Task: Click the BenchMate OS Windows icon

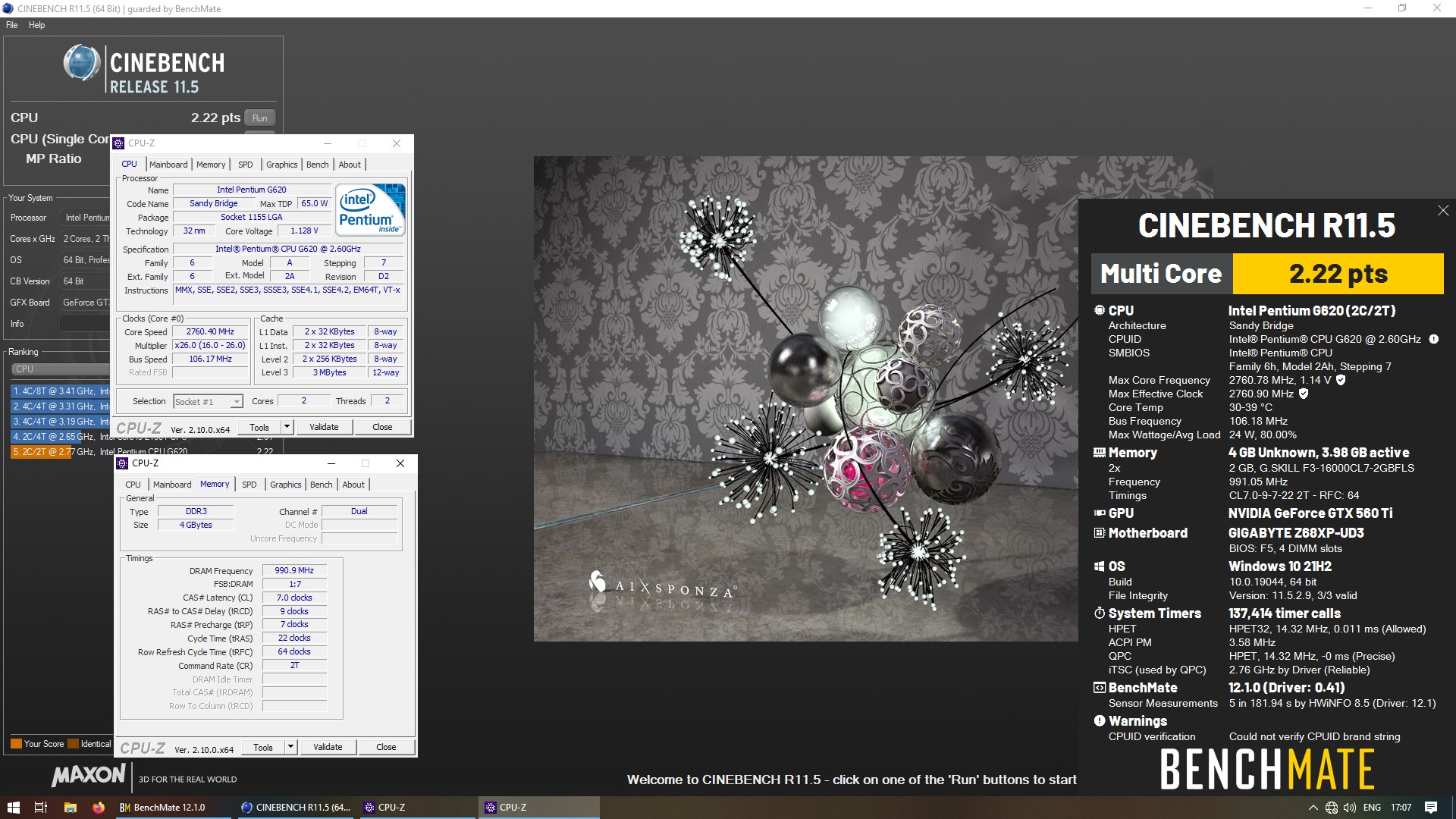Action: click(x=1100, y=566)
